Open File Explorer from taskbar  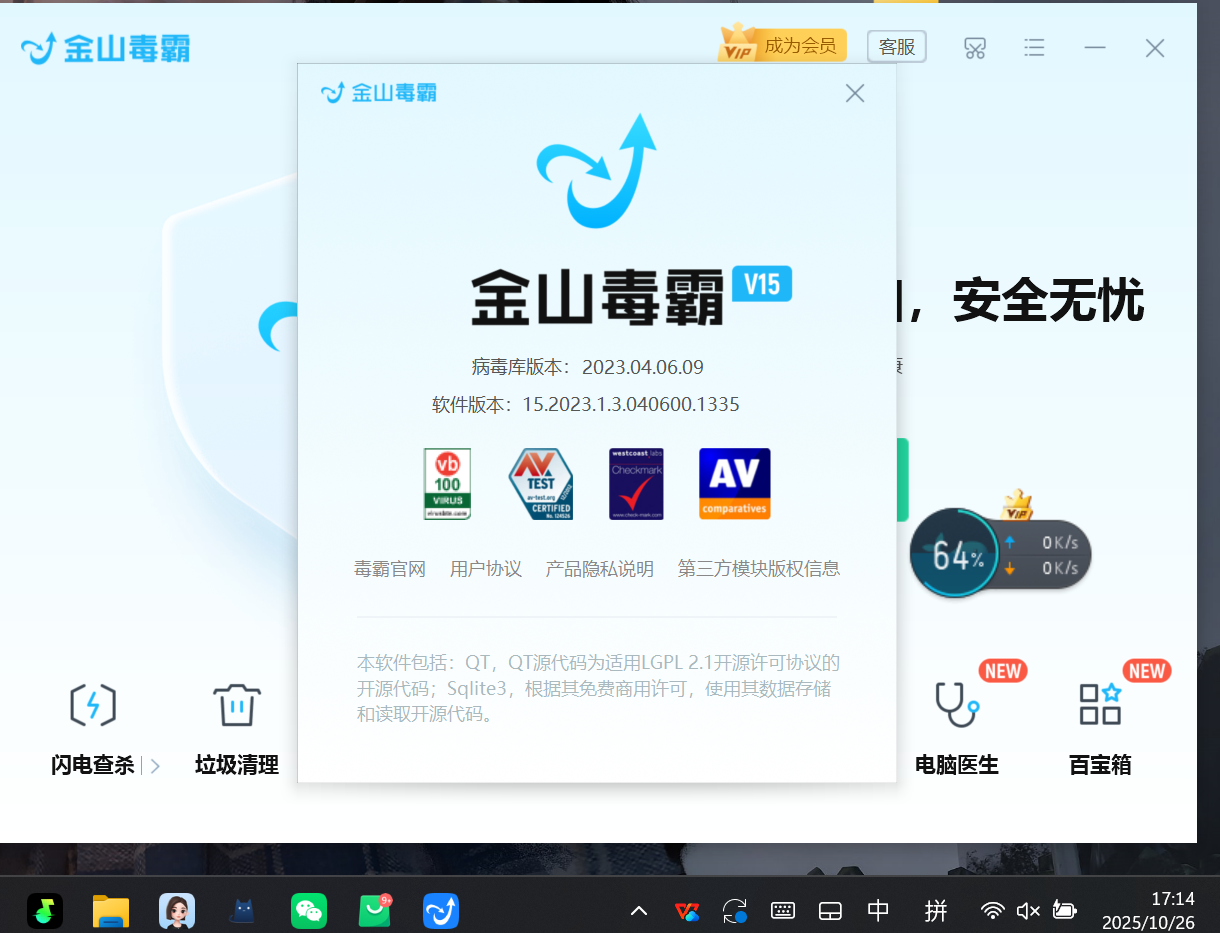pos(111,910)
